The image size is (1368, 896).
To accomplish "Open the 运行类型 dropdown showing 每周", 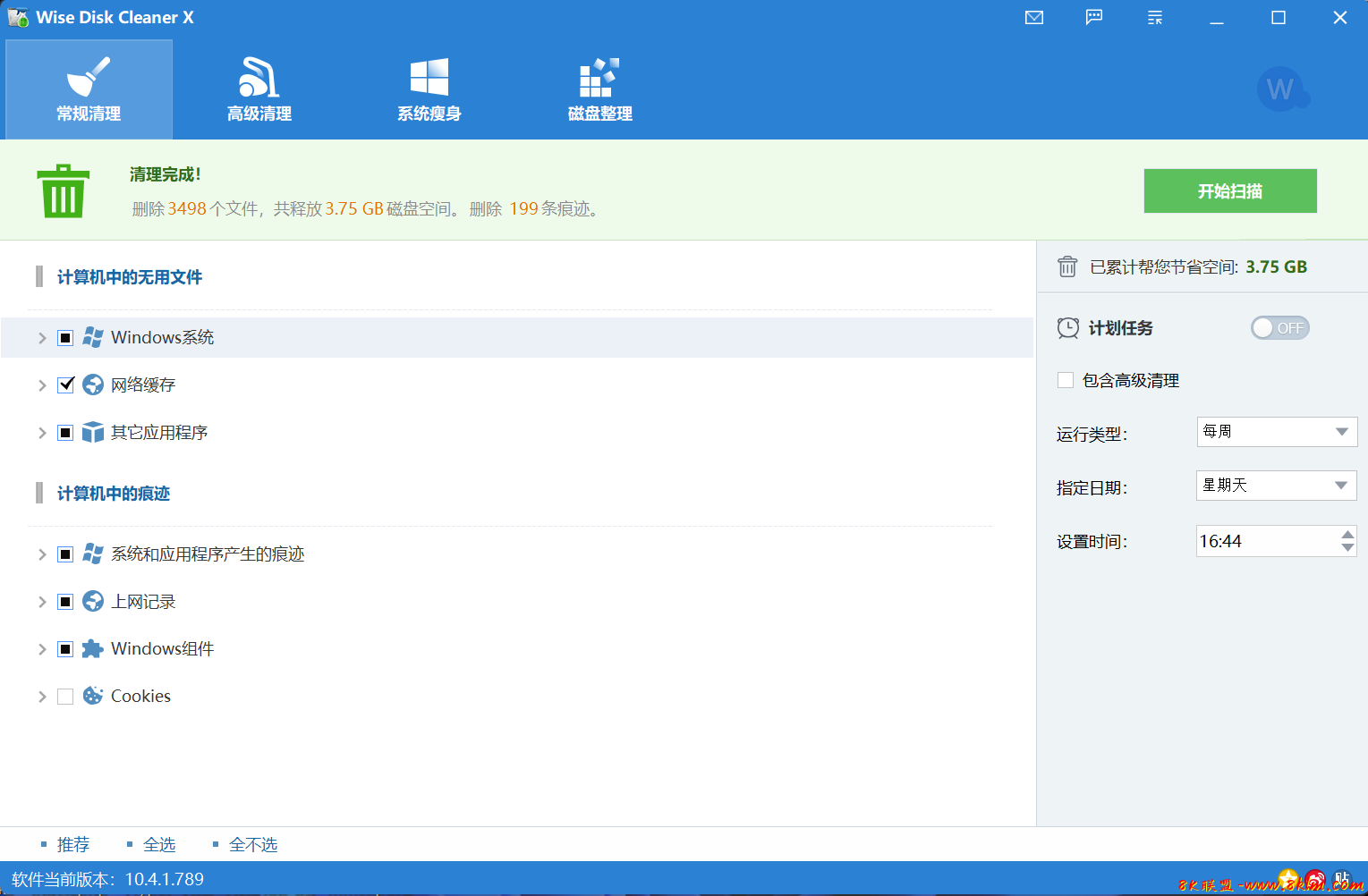I will tap(1276, 432).
